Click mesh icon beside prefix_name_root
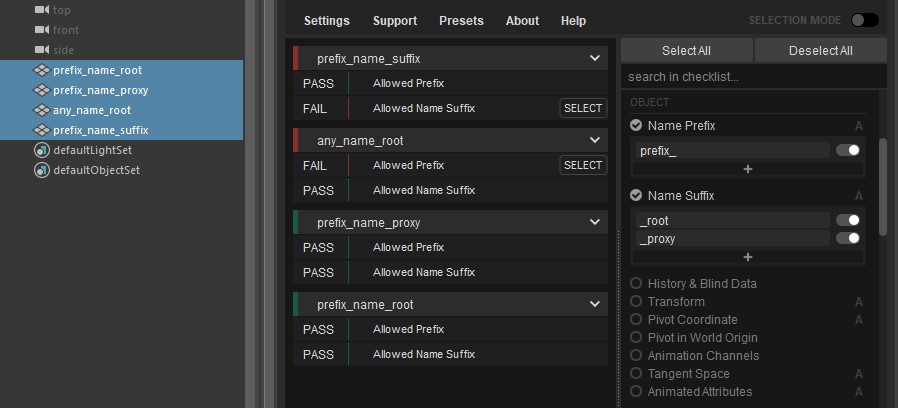The image size is (898, 408). (42, 70)
